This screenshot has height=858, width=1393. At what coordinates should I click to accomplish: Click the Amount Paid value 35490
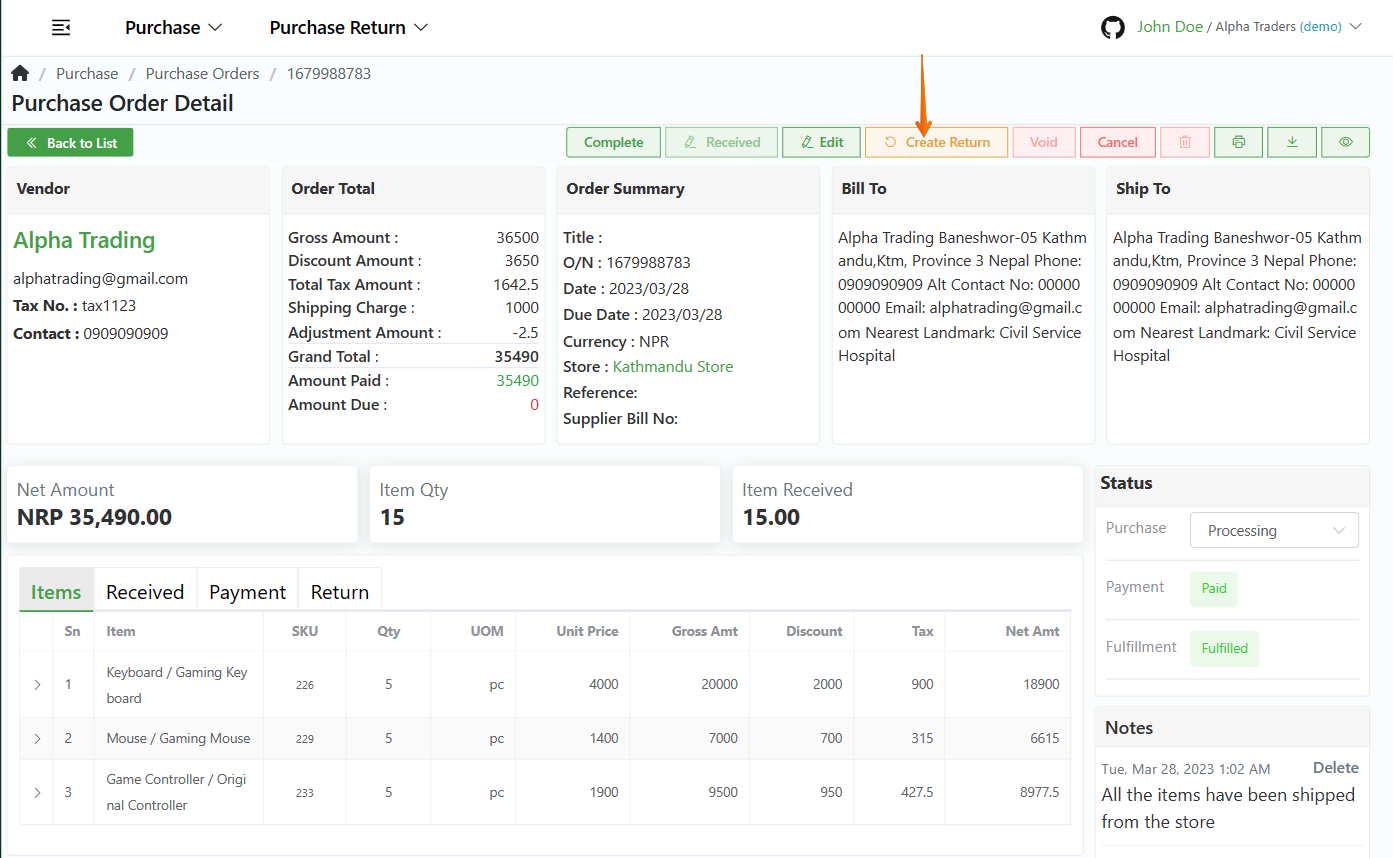pos(517,381)
